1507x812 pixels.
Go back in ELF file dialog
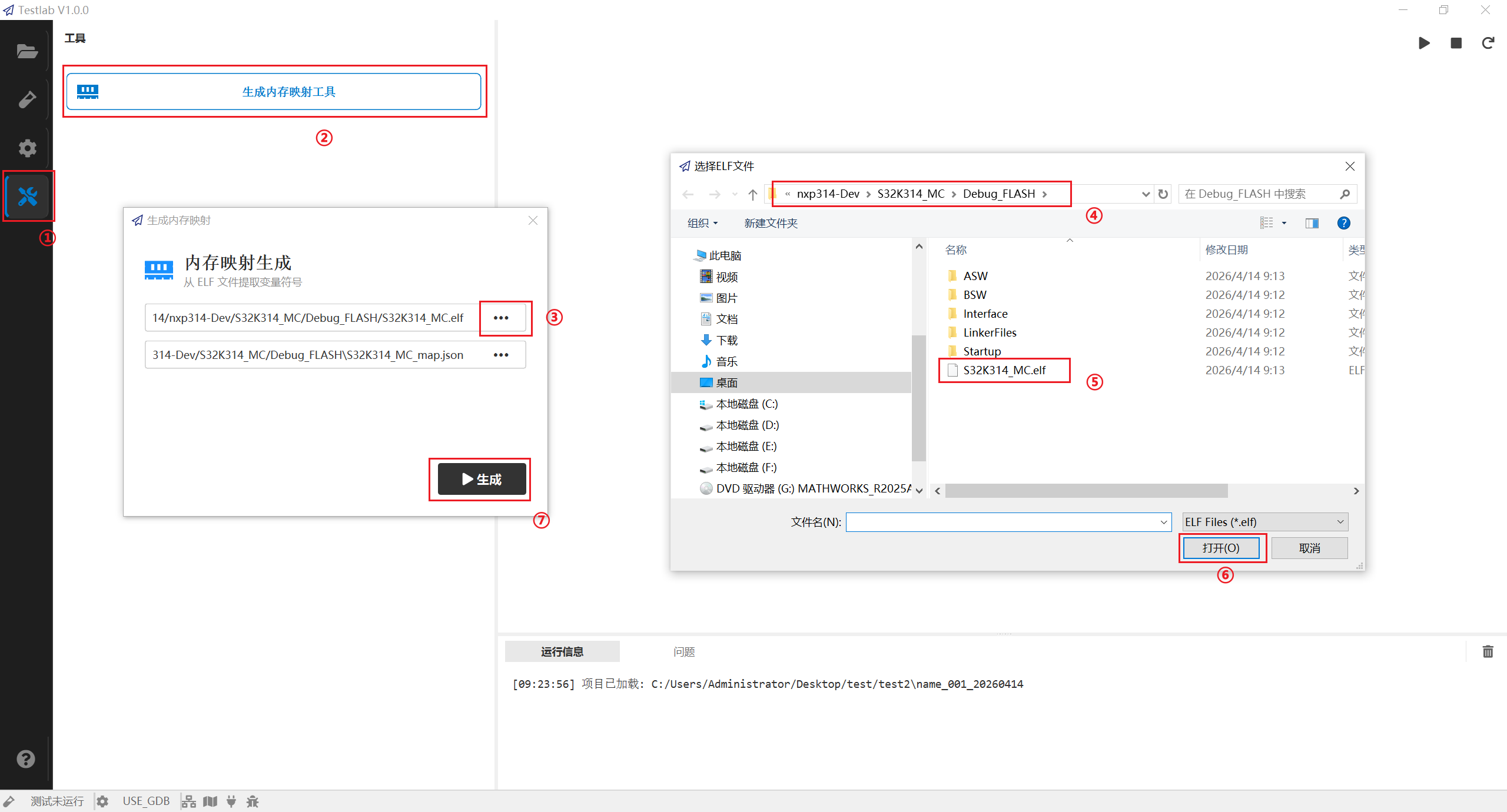point(688,194)
